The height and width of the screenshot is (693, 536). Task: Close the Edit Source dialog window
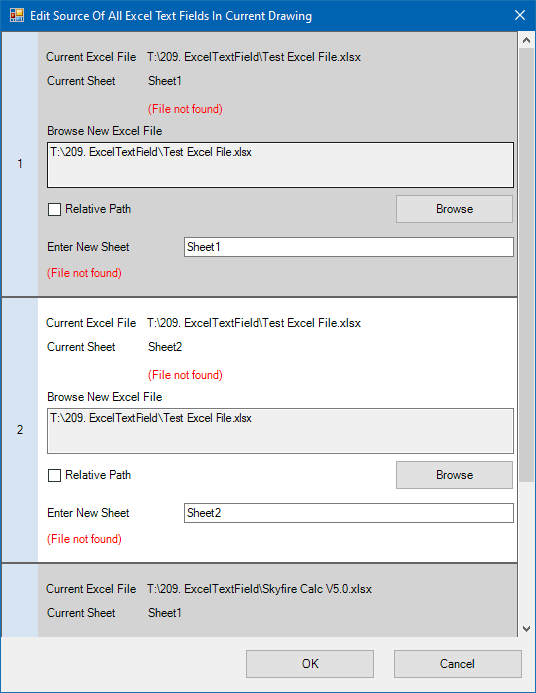[x=520, y=15]
